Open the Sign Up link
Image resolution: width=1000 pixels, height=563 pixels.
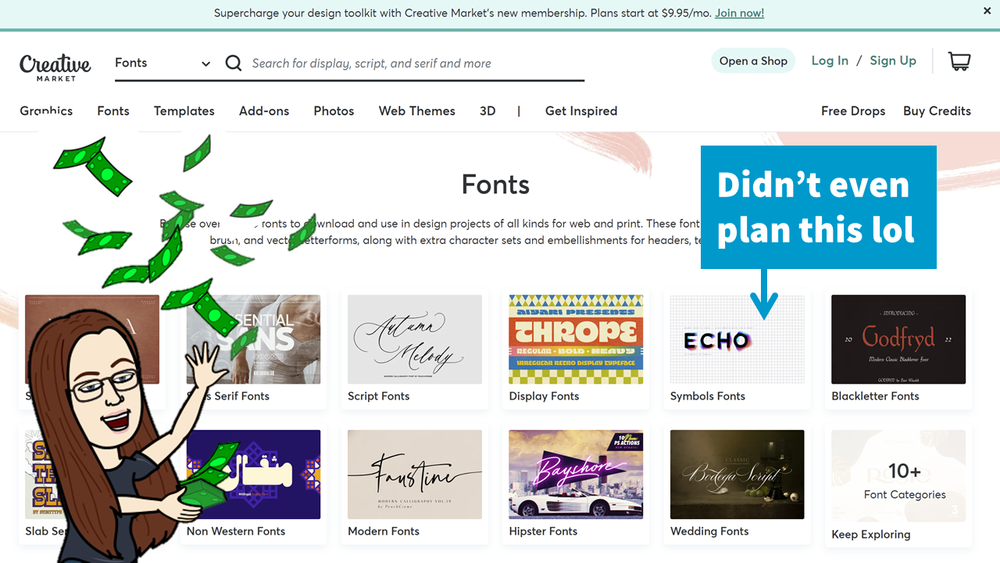(893, 61)
